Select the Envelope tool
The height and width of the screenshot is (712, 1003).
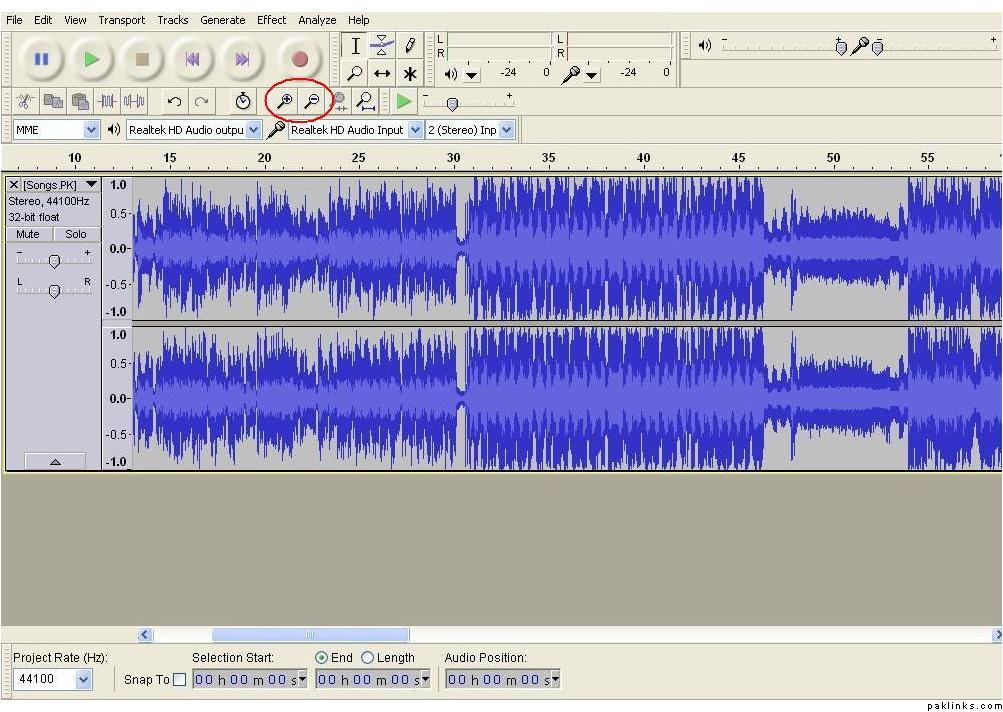(382, 45)
